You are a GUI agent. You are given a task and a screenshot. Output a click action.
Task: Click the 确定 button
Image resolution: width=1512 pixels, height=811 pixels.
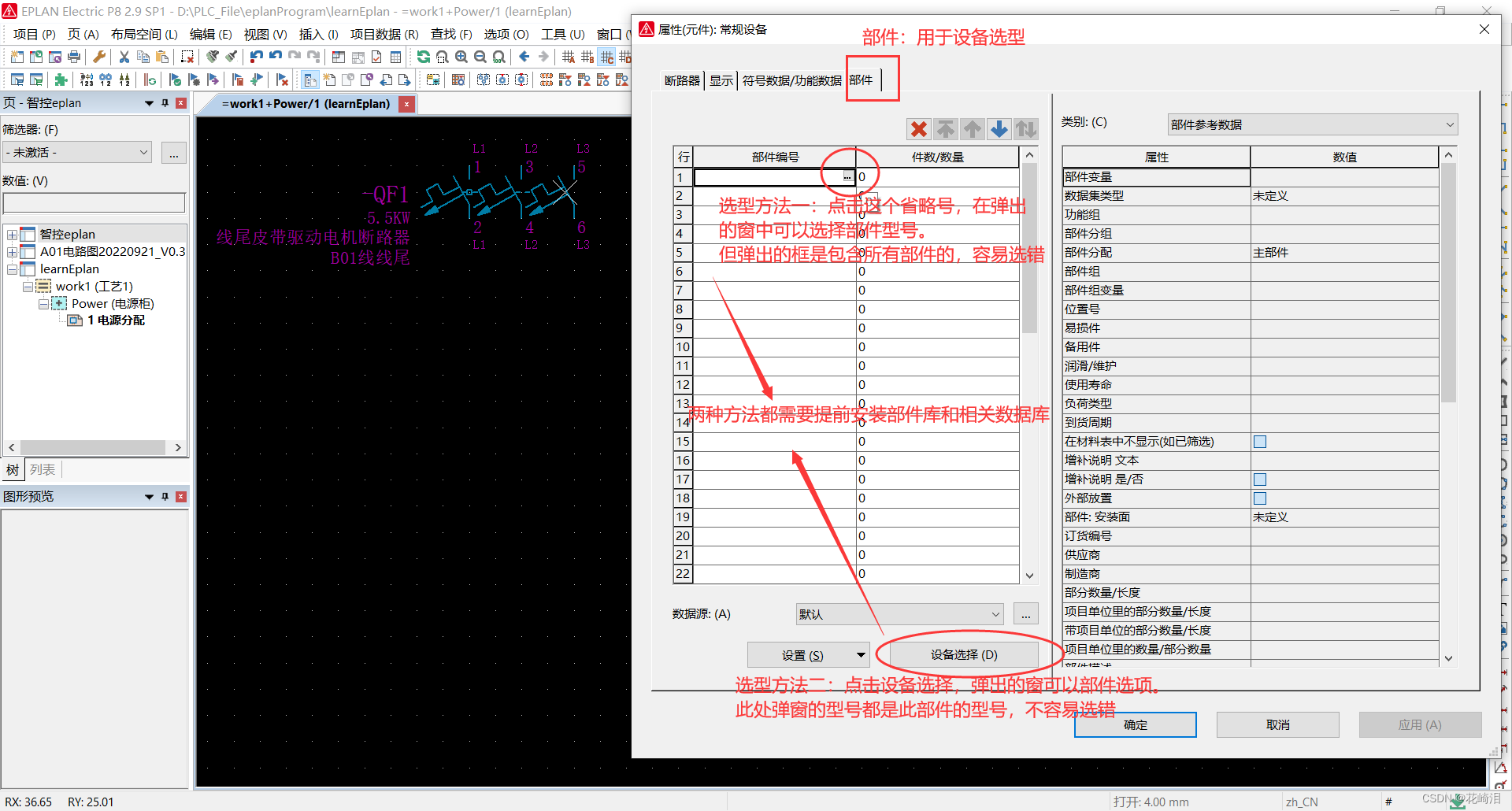pyautogui.click(x=1136, y=725)
